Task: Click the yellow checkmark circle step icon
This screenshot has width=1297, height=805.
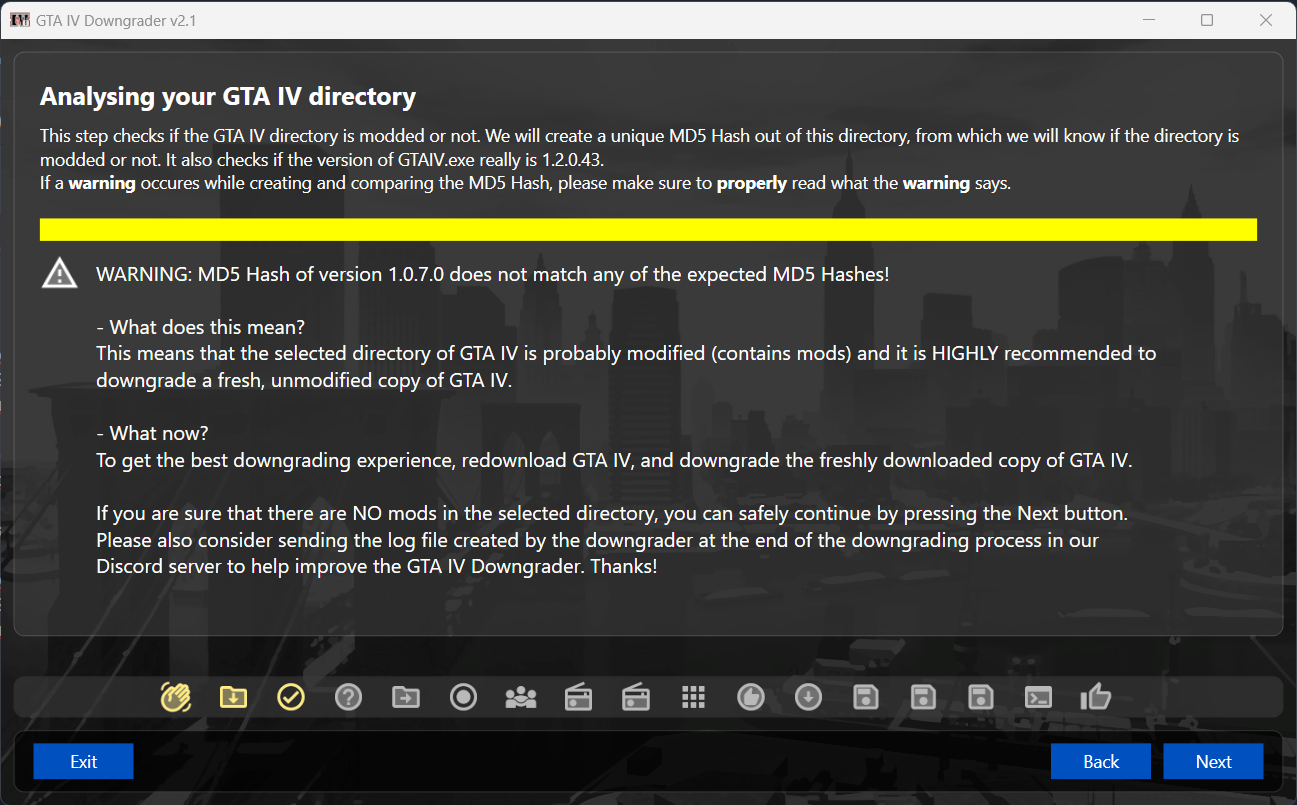Action: (291, 696)
